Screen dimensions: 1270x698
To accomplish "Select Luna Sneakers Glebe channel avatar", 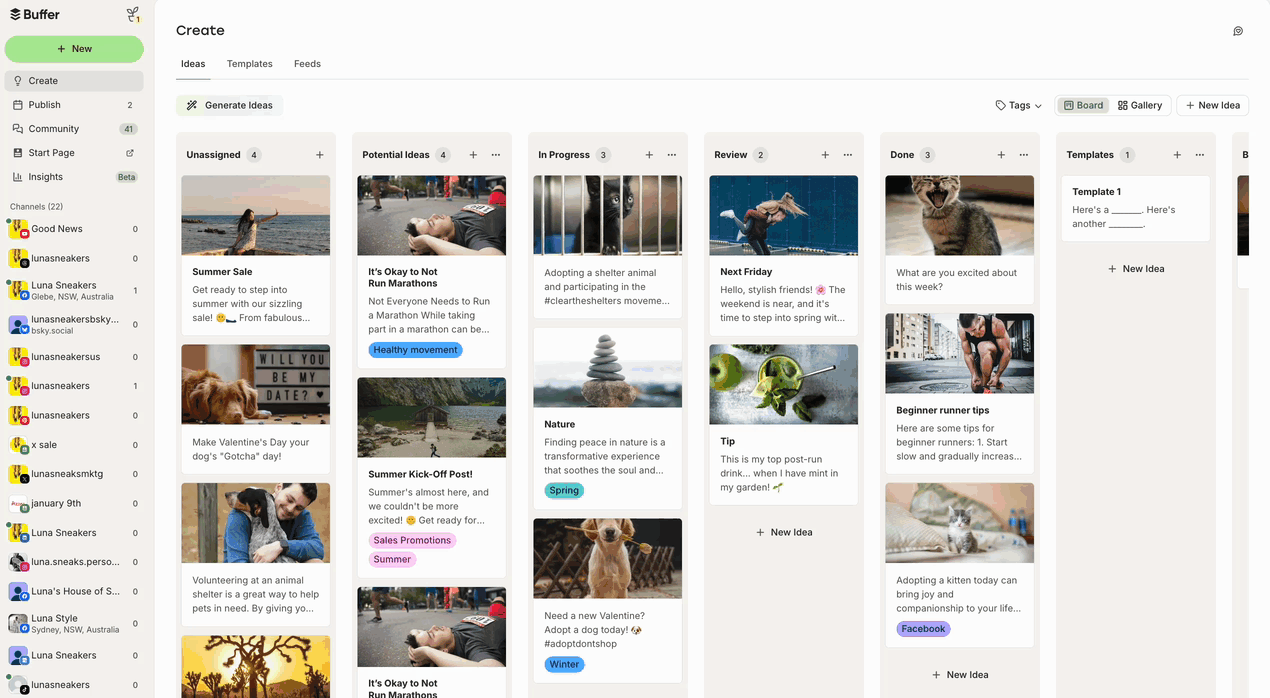I will point(18,291).
